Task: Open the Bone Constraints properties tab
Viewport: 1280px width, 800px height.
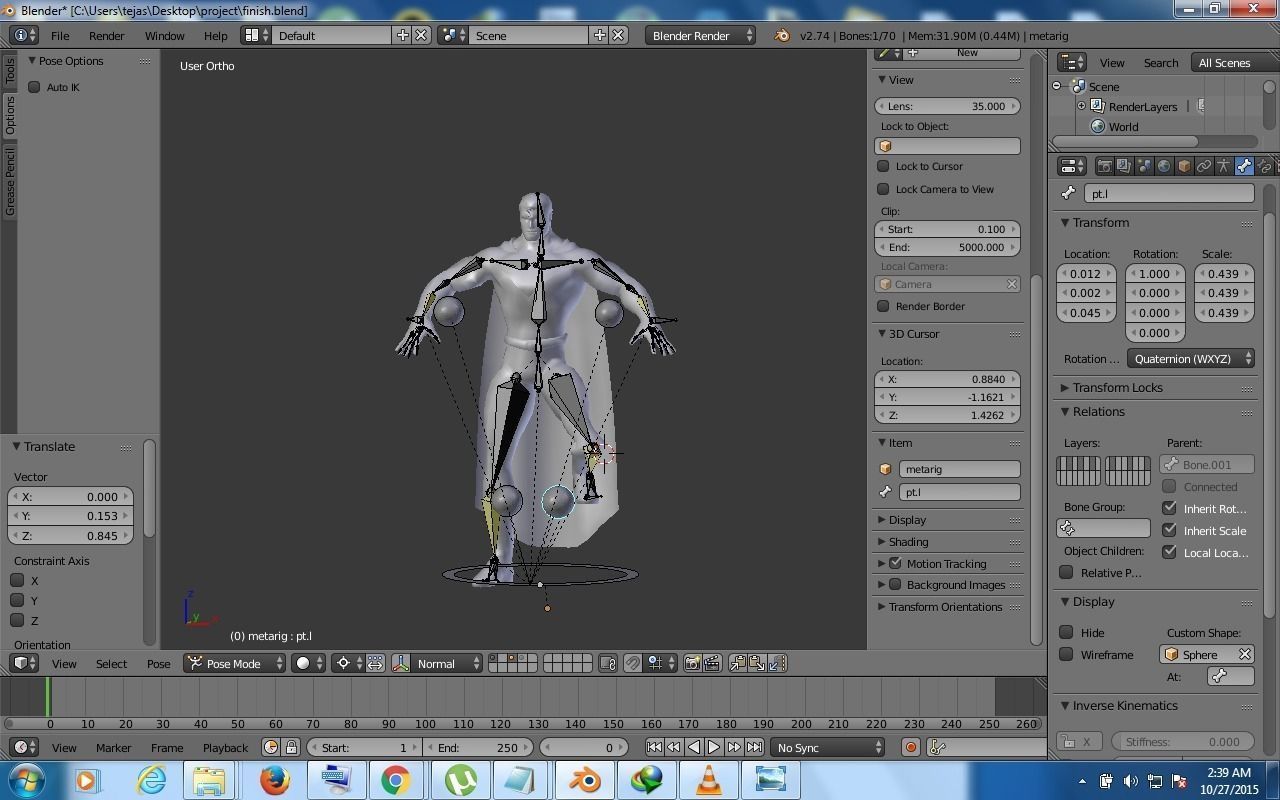Action: 1264,166
